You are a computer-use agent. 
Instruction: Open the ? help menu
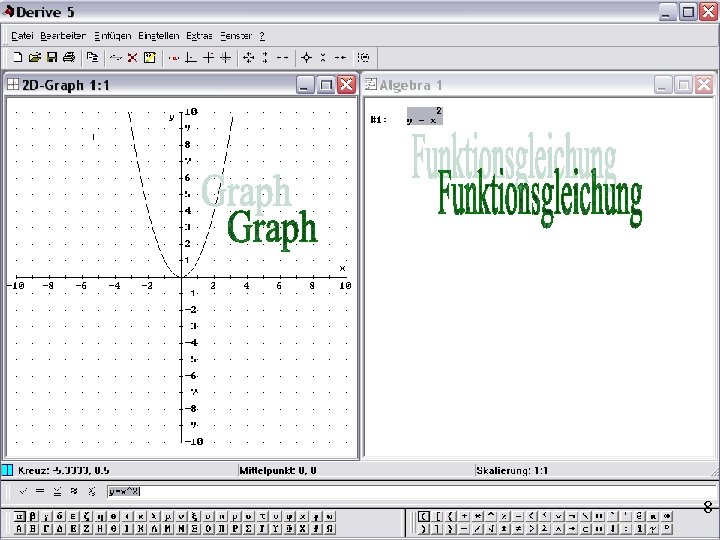[262, 35]
